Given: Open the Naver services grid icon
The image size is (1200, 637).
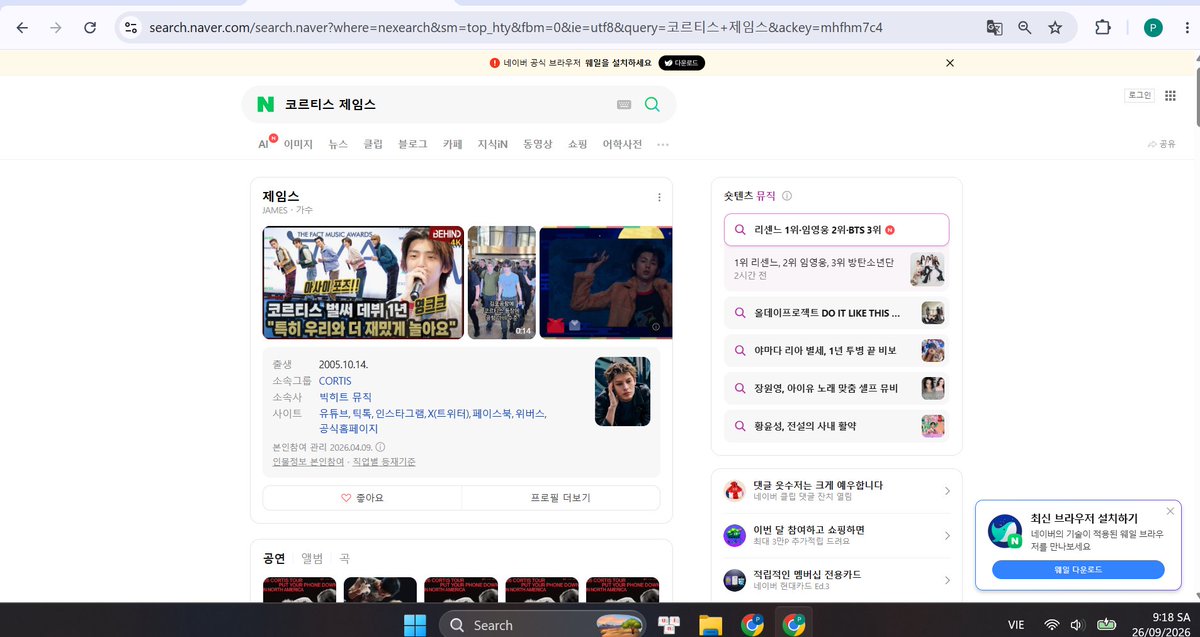Looking at the screenshot, I should (x=1170, y=95).
